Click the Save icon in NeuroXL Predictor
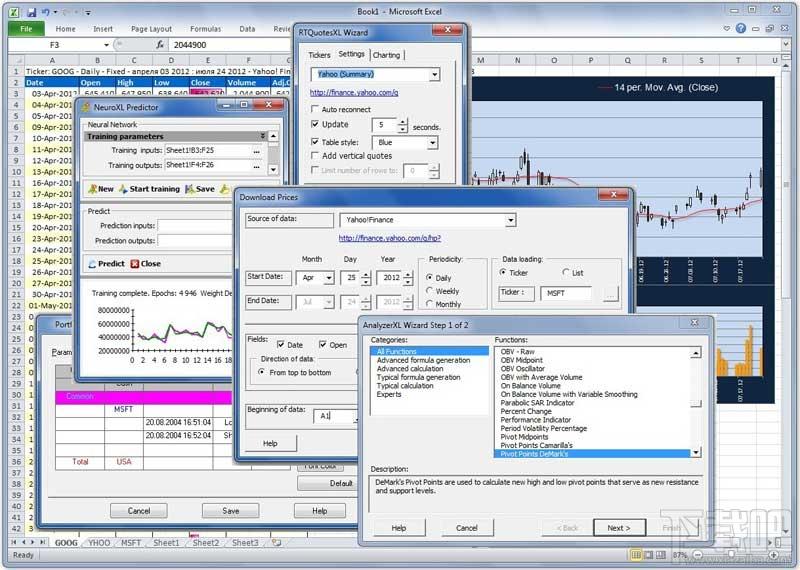Screen dimensions: 800x570 (x=189, y=189)
